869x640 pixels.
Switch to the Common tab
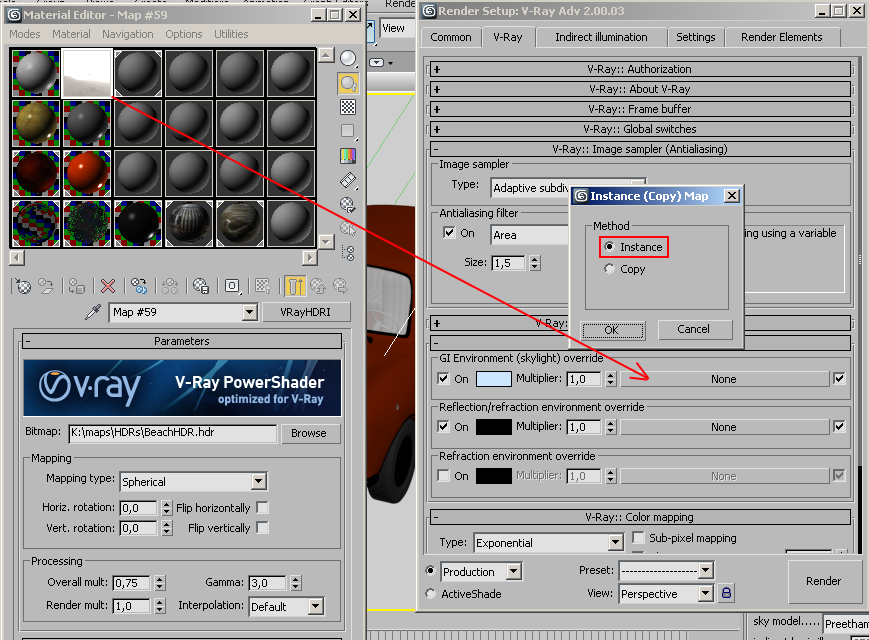(451, 37)
